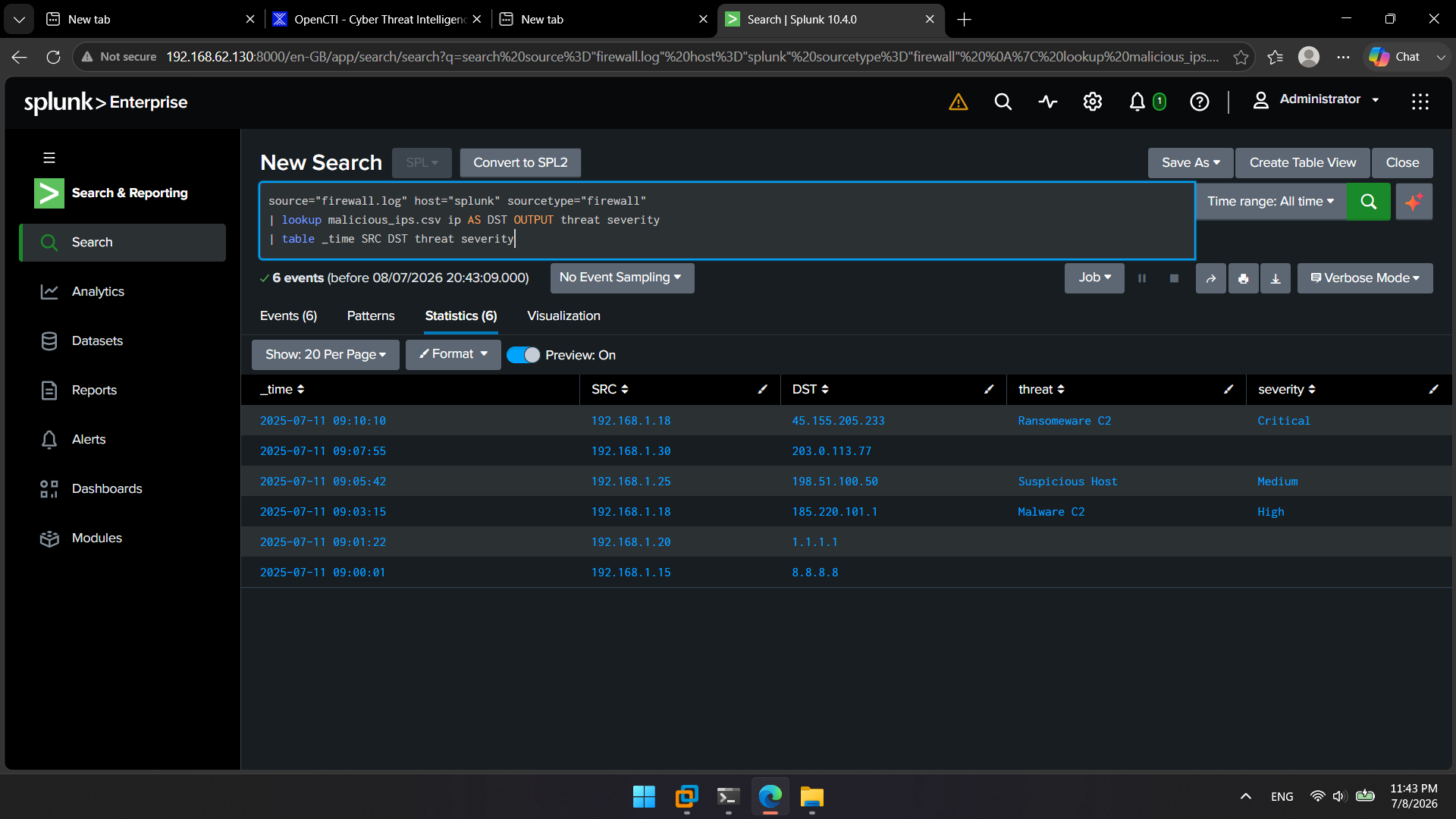The width and height of the screenshot is (1456, 819).
Task: Open the Time range All time picker
Action: coord(1271,202)
